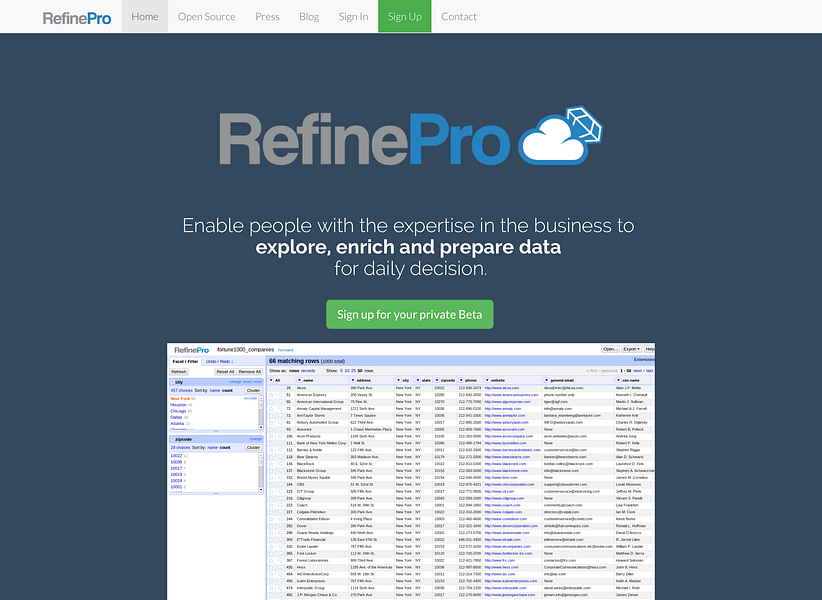Screen dimensions: 822x600
Task: Star the American Express row
Action: pyautogui.click(x=272, y=395)
